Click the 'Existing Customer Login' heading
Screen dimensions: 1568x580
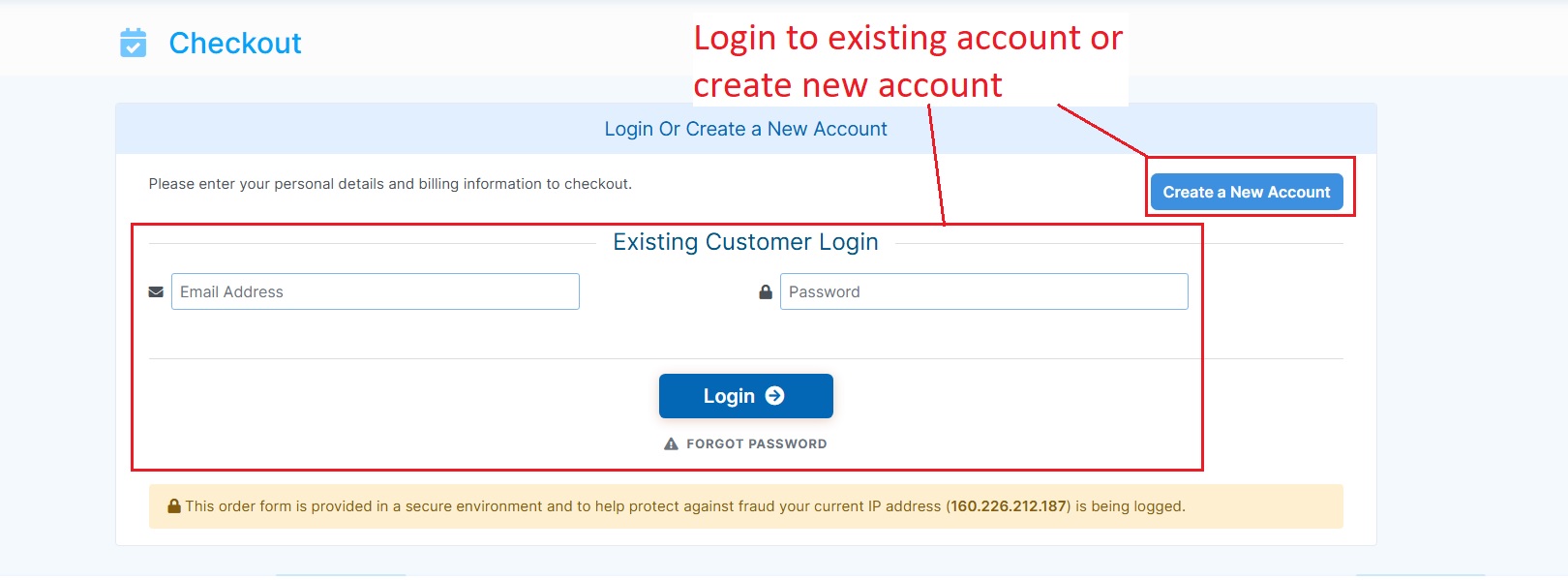tap(745, 242)
